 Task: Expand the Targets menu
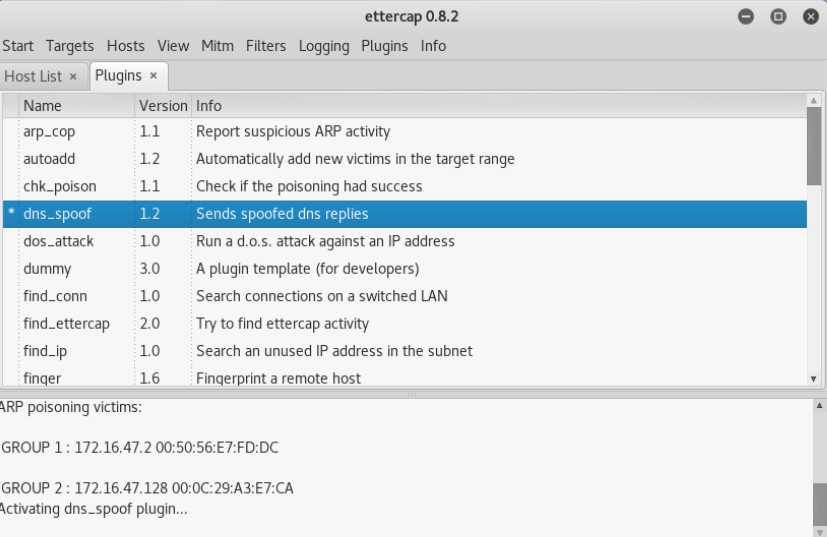click(x=70, y=46)
